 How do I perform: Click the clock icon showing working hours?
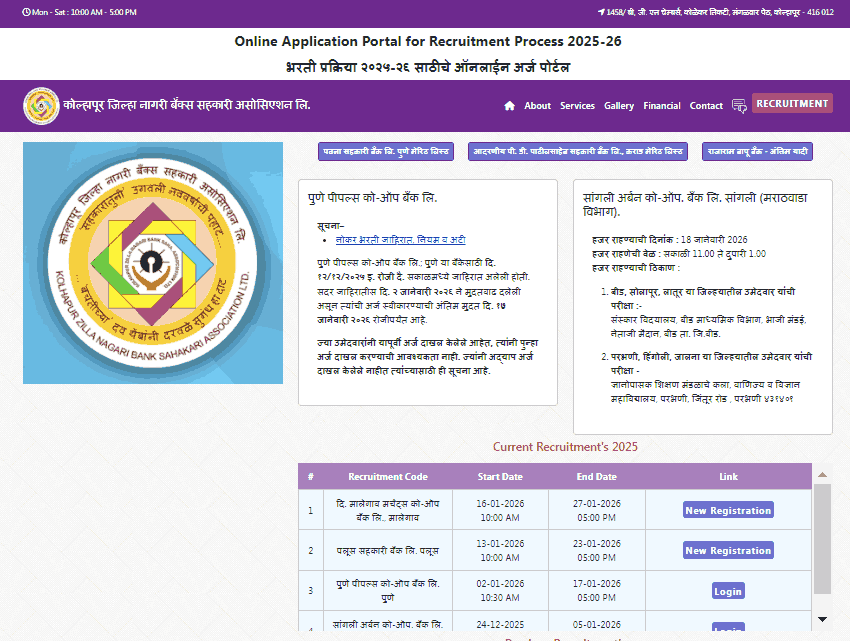(x=27, y=13)
